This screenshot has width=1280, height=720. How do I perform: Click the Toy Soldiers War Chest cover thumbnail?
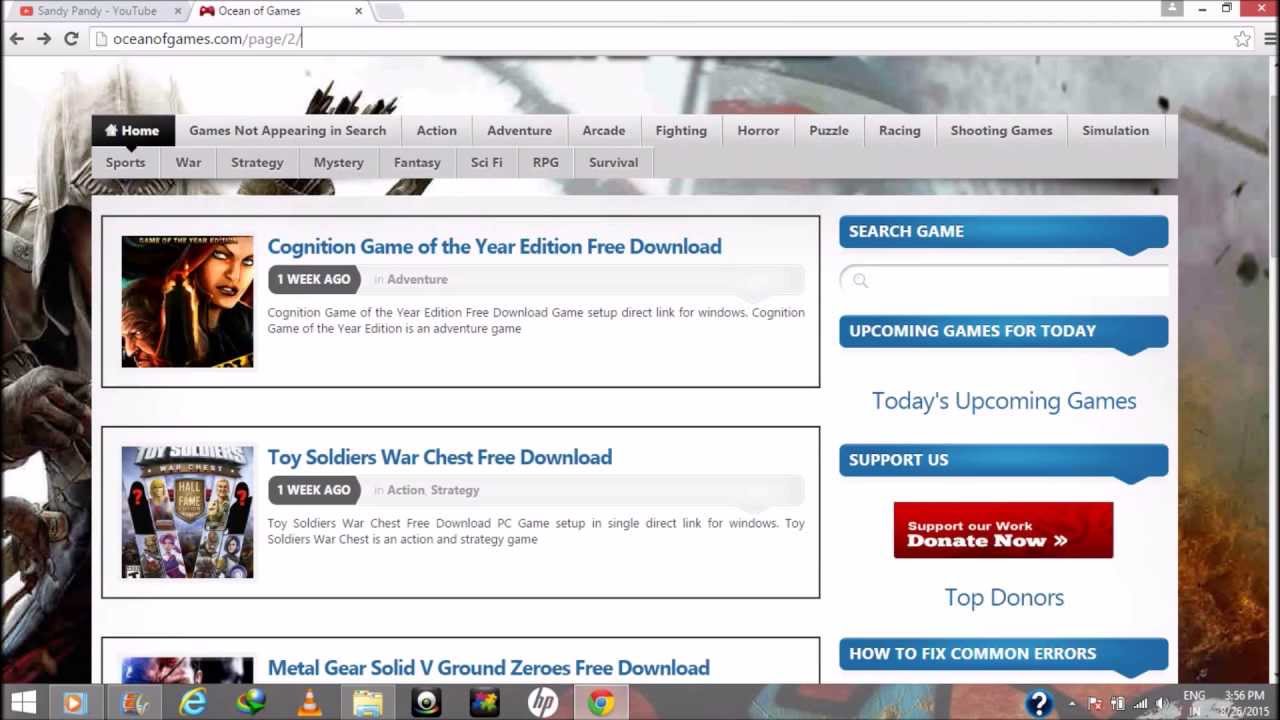point(187,512)
